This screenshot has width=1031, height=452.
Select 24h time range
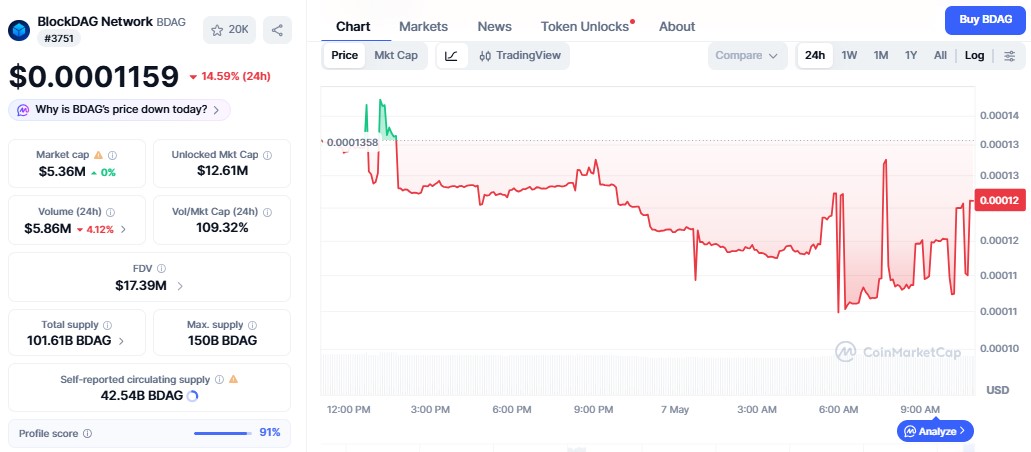click(x=815, y=56)
